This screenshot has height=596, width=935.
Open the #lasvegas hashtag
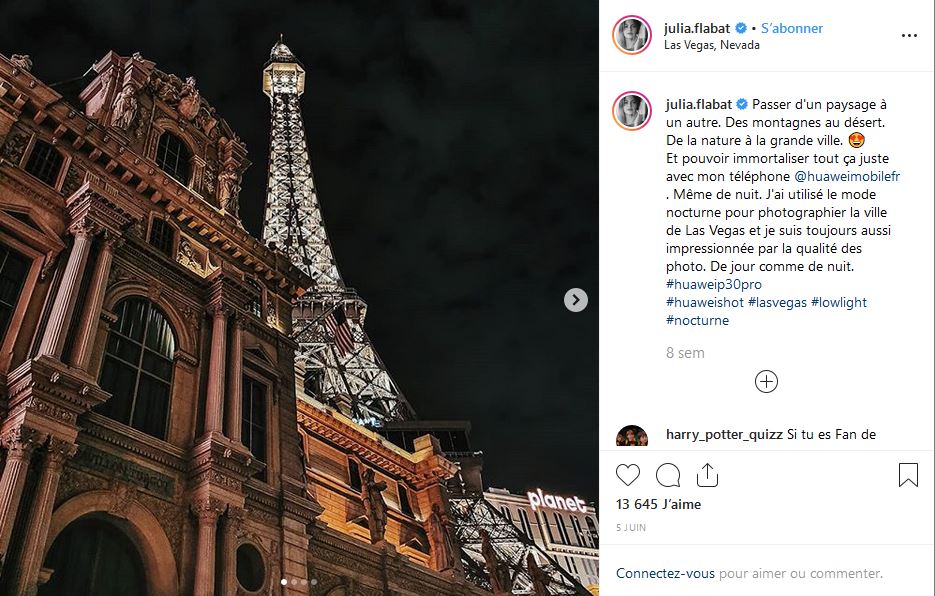tap(777, 302)
